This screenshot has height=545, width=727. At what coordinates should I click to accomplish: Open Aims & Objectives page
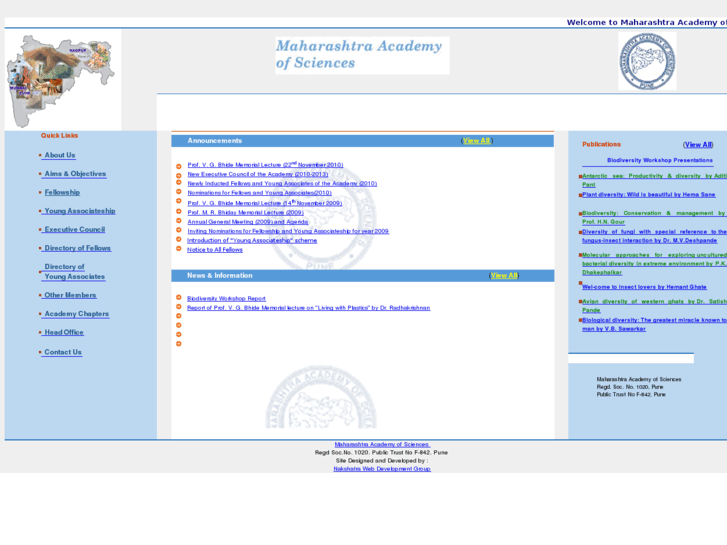[x=75, y=173]
